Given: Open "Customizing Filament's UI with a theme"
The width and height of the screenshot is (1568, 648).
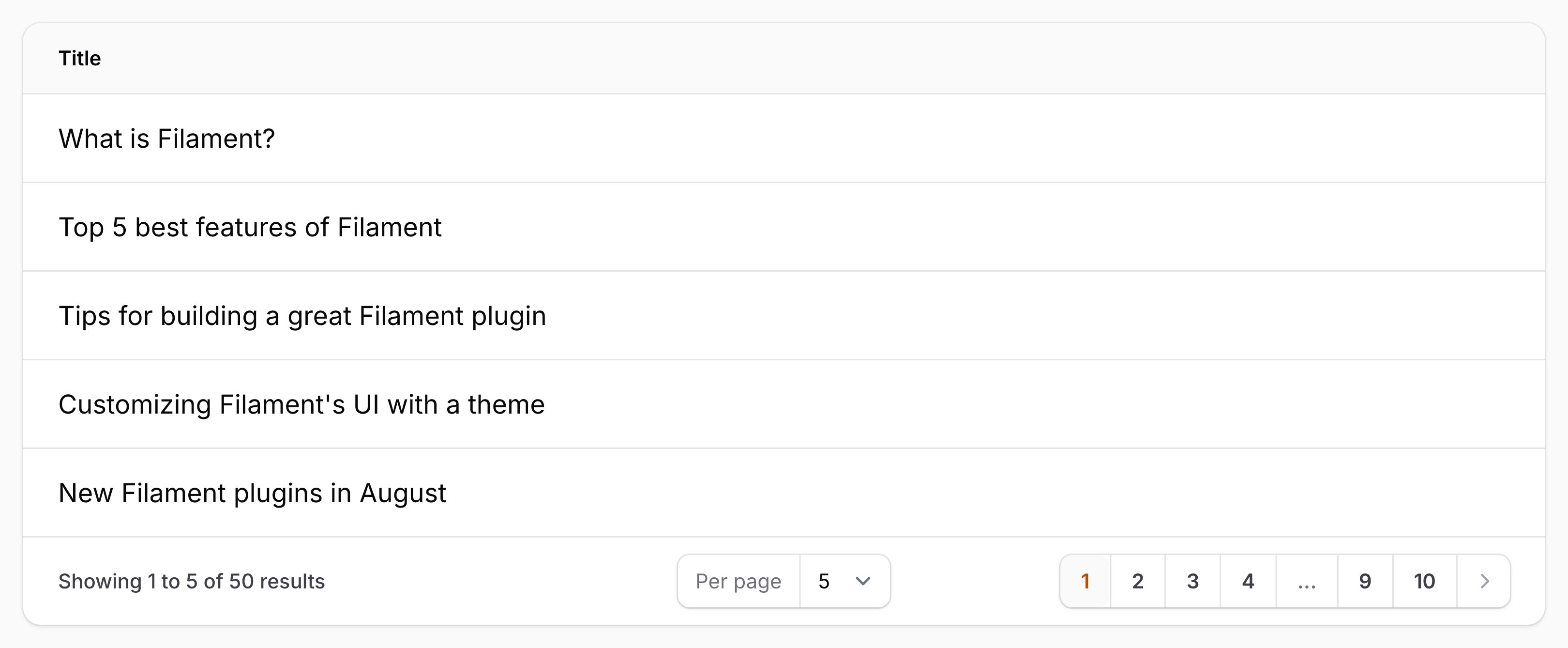Looking at the screenshot, I should [x=302, y=404].
